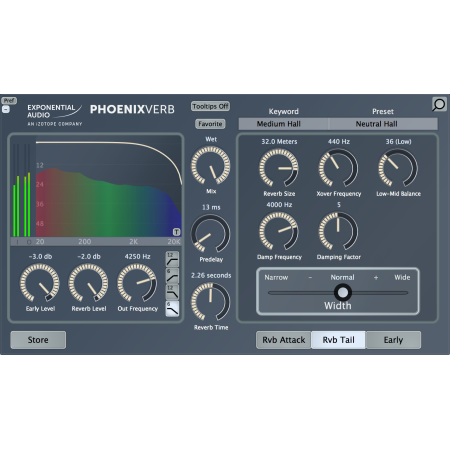Viewport: 450px width, 450px height.
Task: Select the highlighted 6 dB high-cut filter shape
Action: (x=172, y=308)
